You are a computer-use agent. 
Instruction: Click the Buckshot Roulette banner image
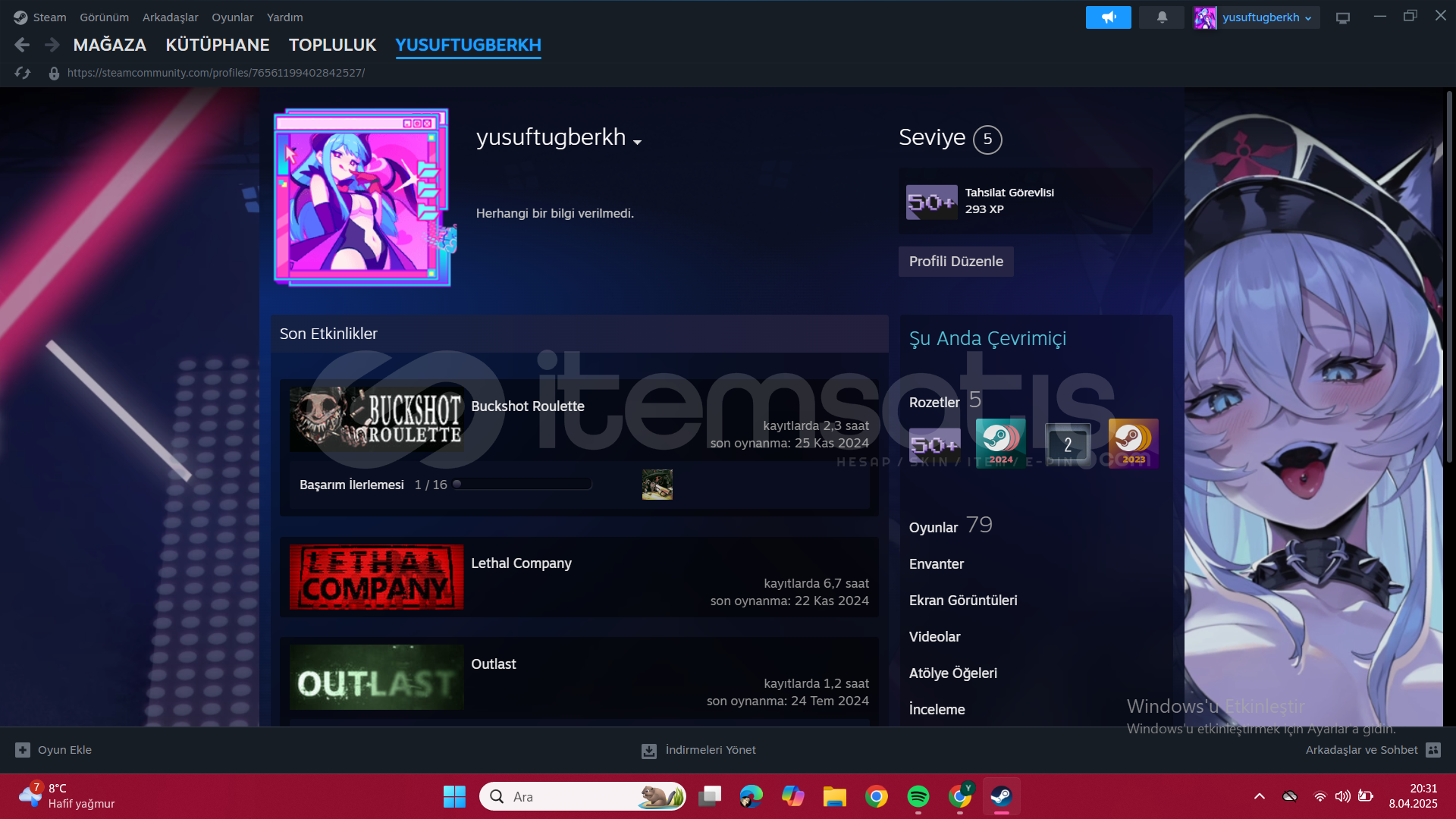(376, 419)
